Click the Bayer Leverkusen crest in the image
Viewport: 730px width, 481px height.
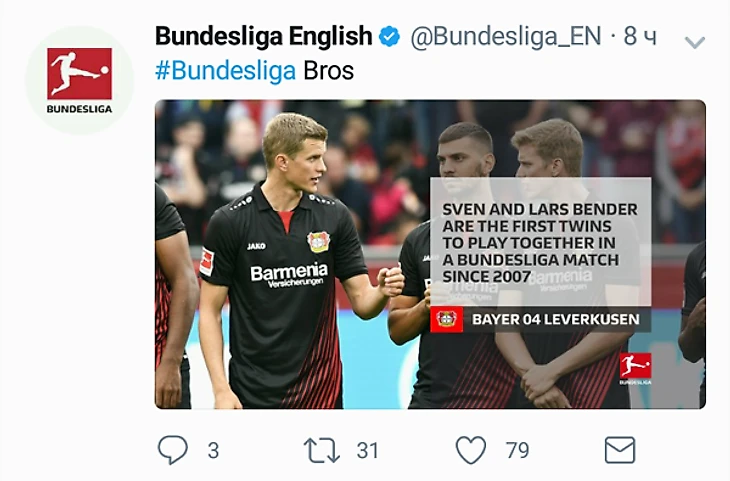tap(446, 319)
